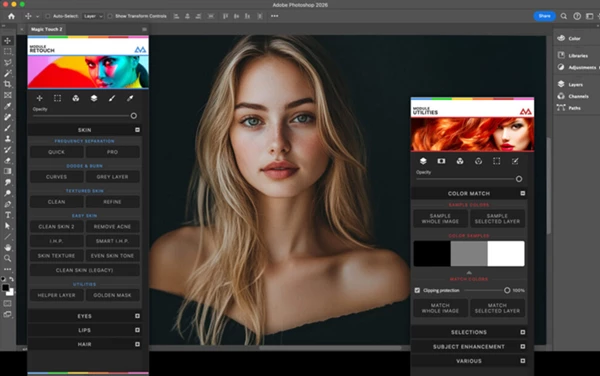Select the Crop tool
600x376 pixels.
[7, 84]
